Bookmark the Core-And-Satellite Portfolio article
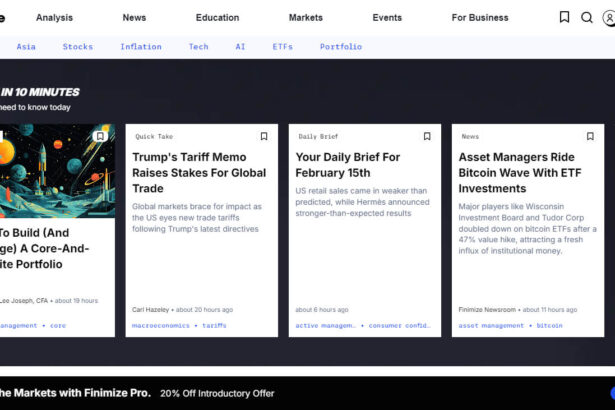This screenshot has height=410, width=615. (100, 136)
